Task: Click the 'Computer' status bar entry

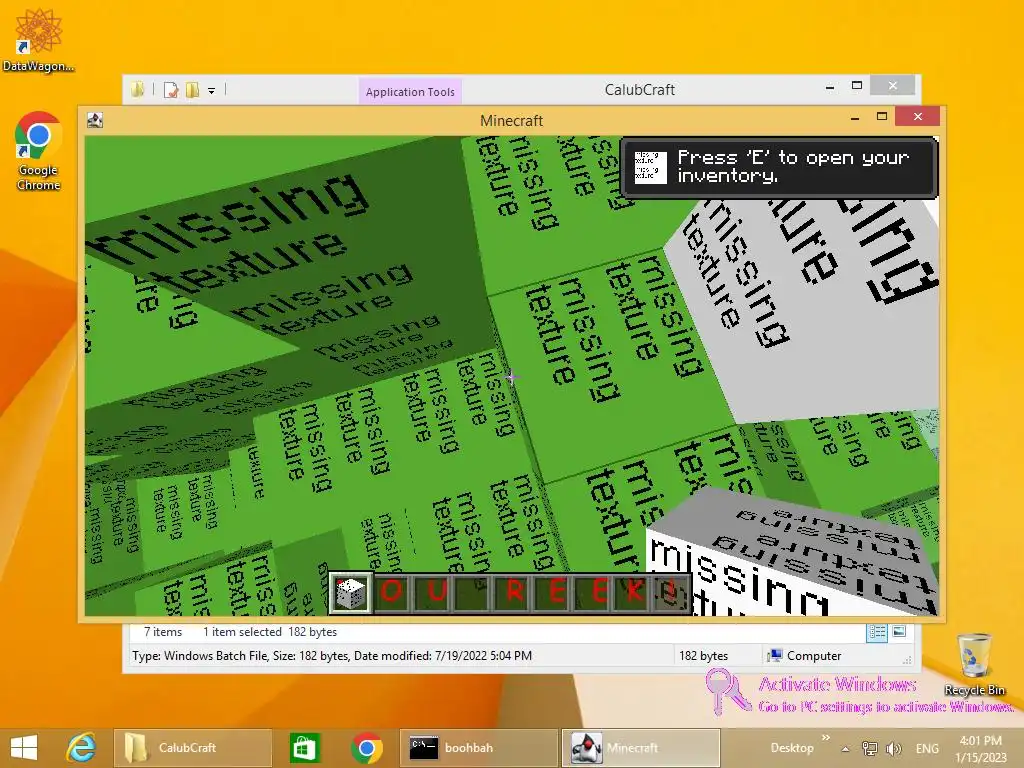Action: tap(804, 656)
